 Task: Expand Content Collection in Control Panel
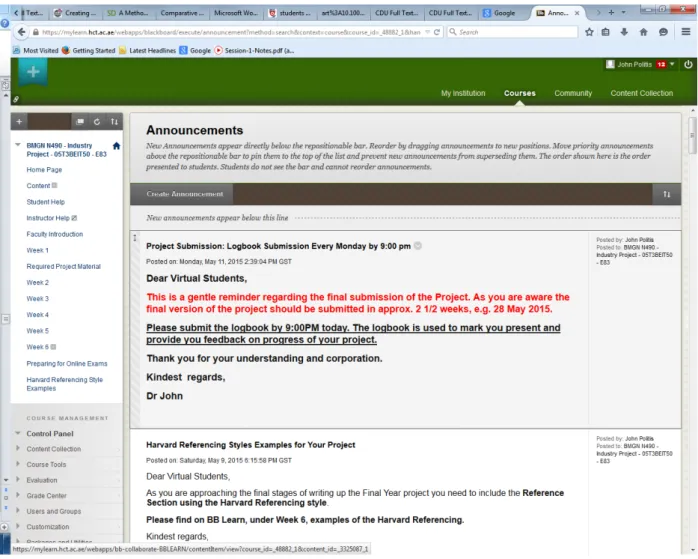pyautogui.click(x=18, y=449)
